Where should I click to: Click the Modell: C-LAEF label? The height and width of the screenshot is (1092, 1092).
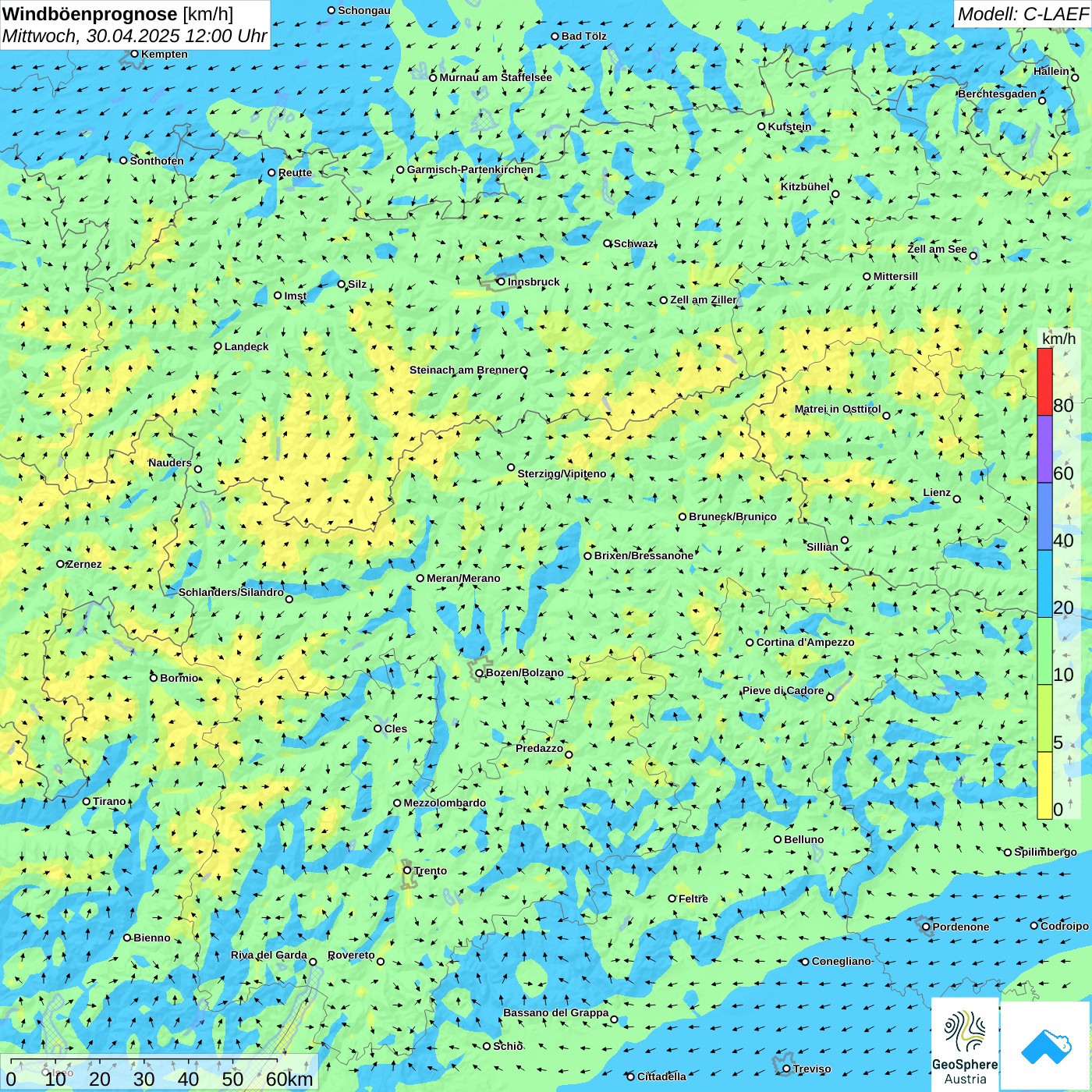click(x=1023, y=14)
